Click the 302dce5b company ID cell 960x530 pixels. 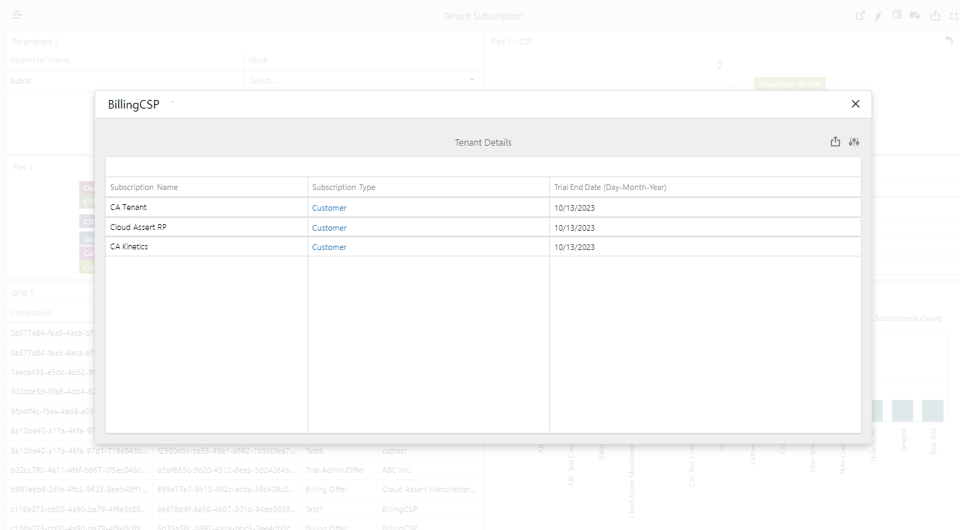tap(53, 392)
